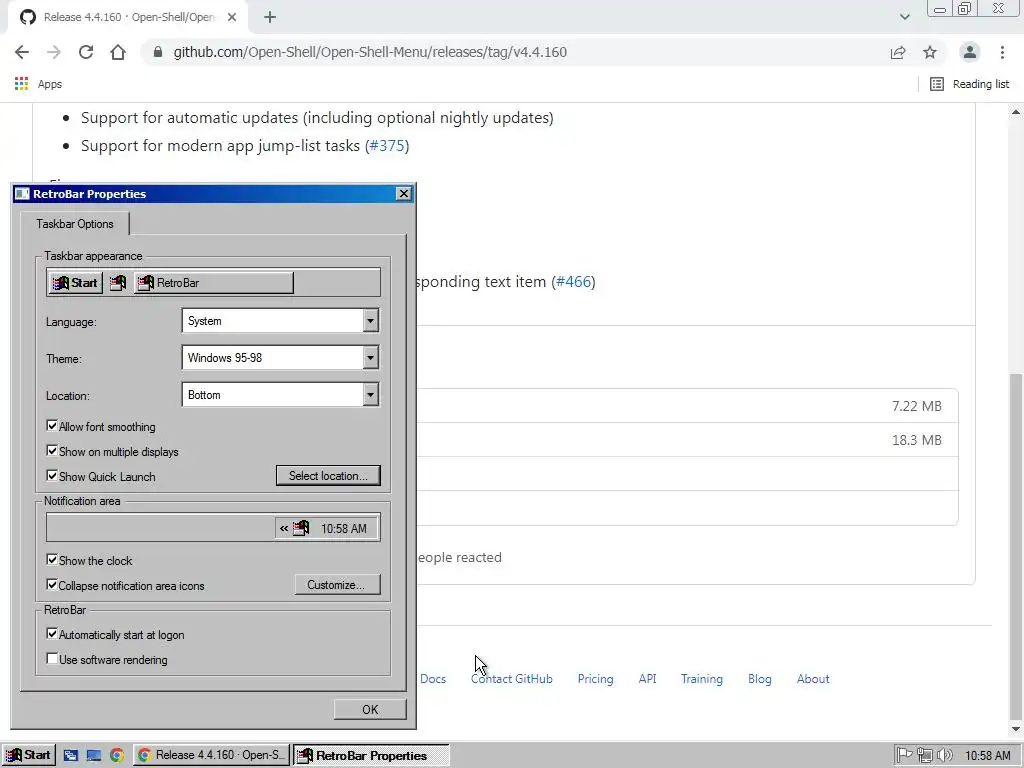Viewport: 1024px width, 768px height.
Task: Open issue link #375
Action: [387, 146]
